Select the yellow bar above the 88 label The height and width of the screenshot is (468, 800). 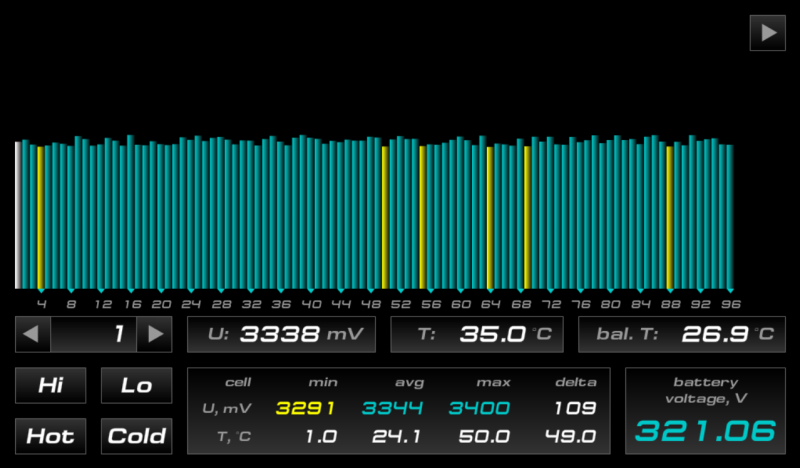pyautogui.click(x=669, y=217)
